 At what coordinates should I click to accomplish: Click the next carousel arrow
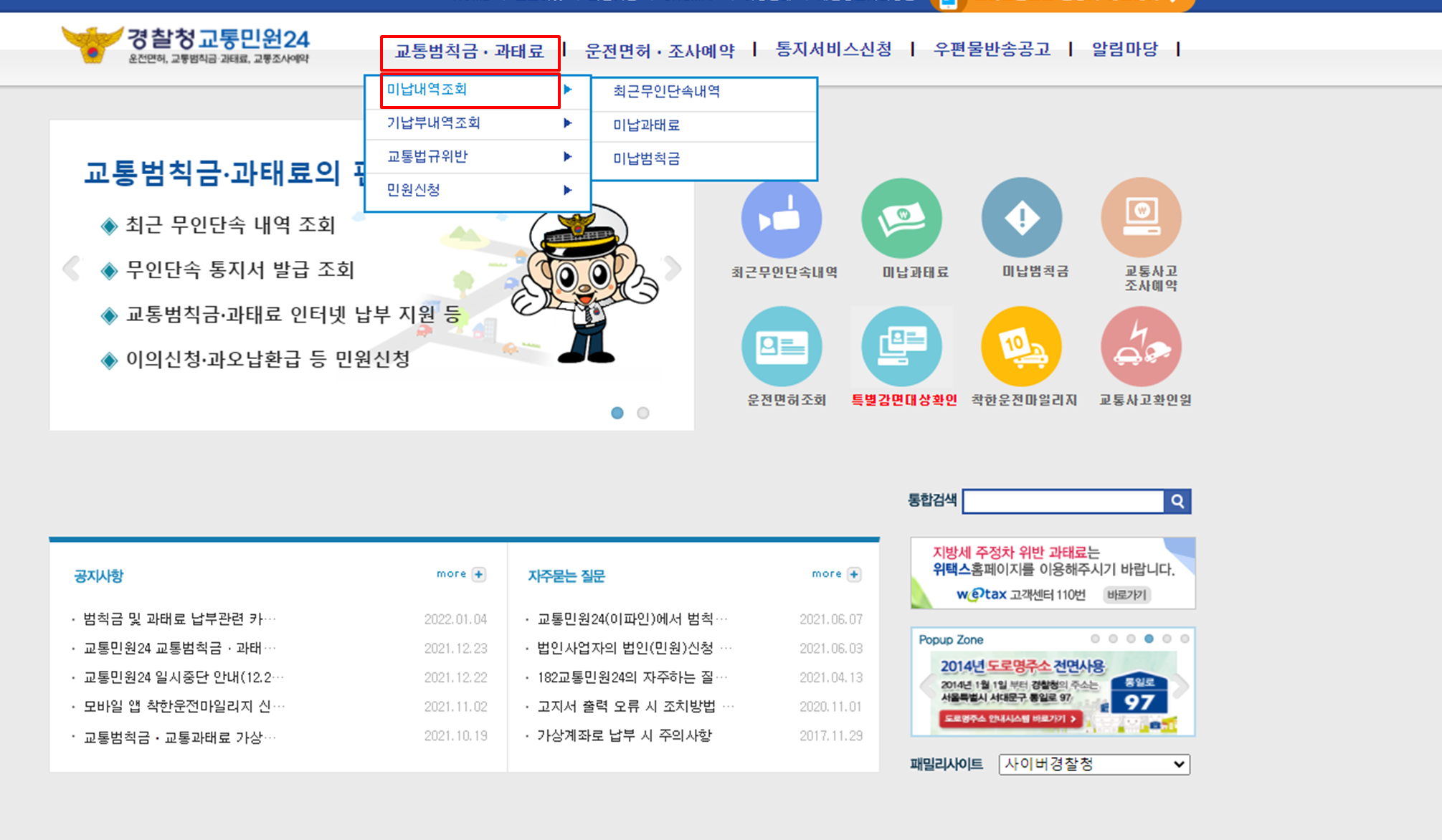pos(673,268)
